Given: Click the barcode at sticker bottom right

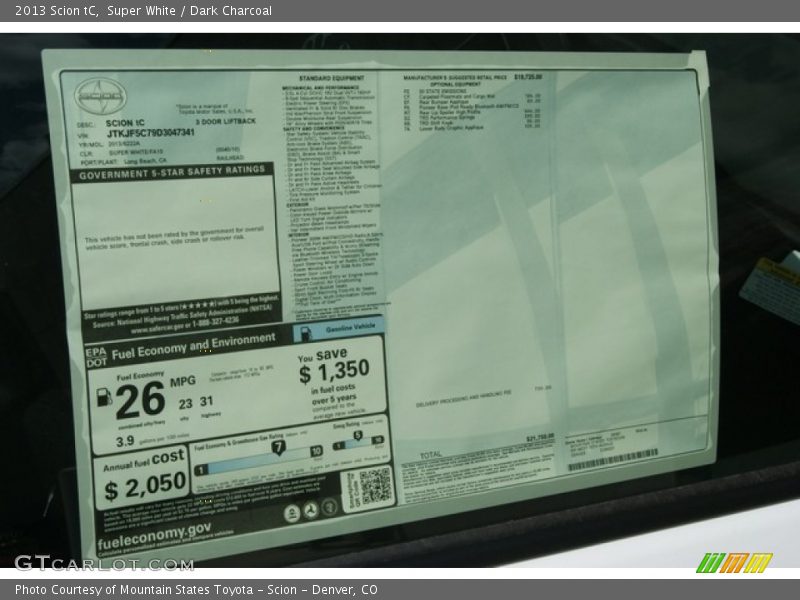Looking at the screenshot, I should click(x=613, y=459).
